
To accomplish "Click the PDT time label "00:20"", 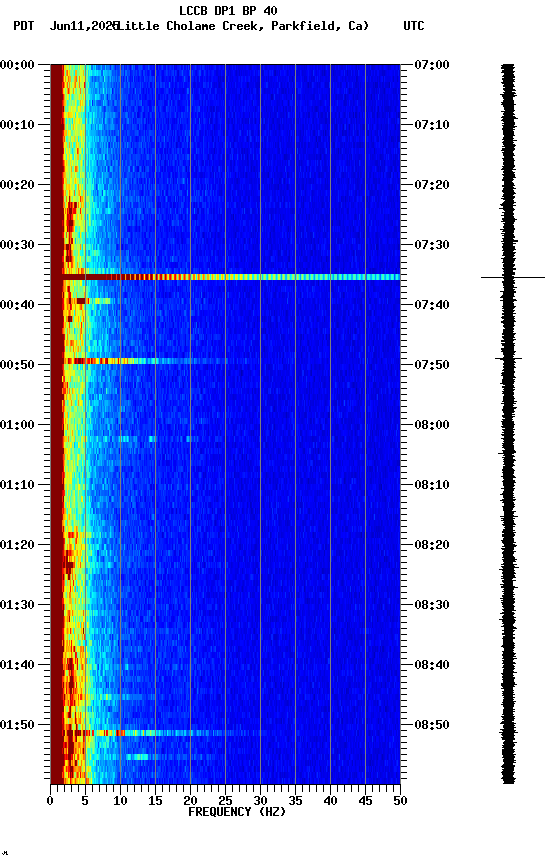I will point(18,185).
